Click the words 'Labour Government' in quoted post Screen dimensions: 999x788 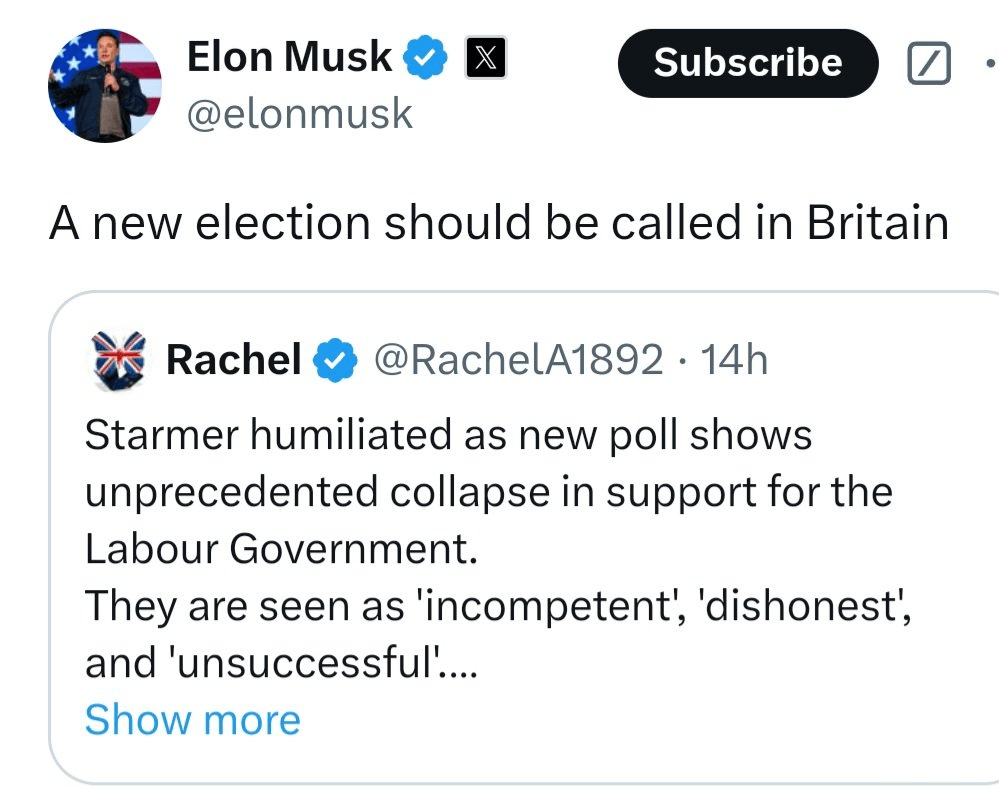(x=280, y=550)
